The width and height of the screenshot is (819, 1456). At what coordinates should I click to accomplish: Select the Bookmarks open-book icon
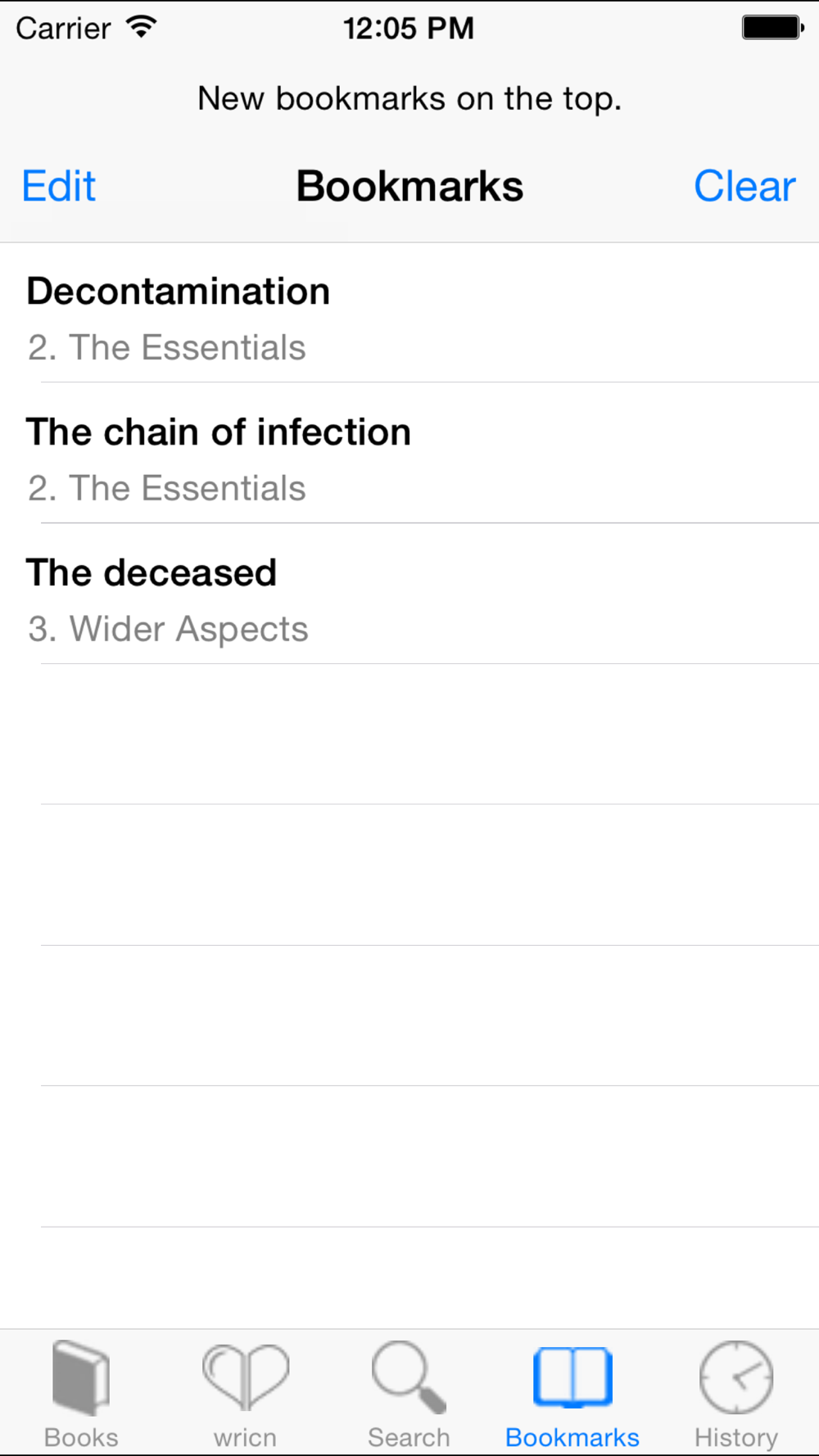572,1377
